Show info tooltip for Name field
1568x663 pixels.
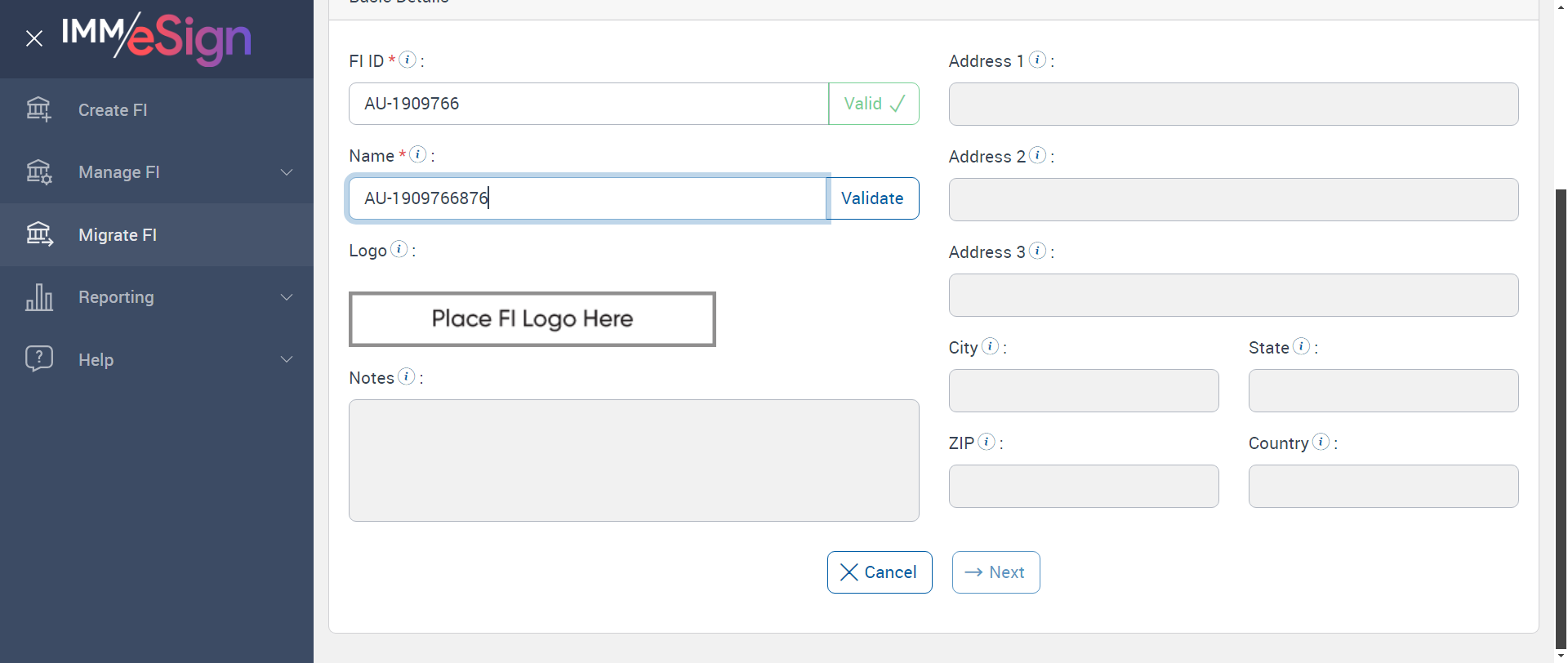(x=418, y=154)
